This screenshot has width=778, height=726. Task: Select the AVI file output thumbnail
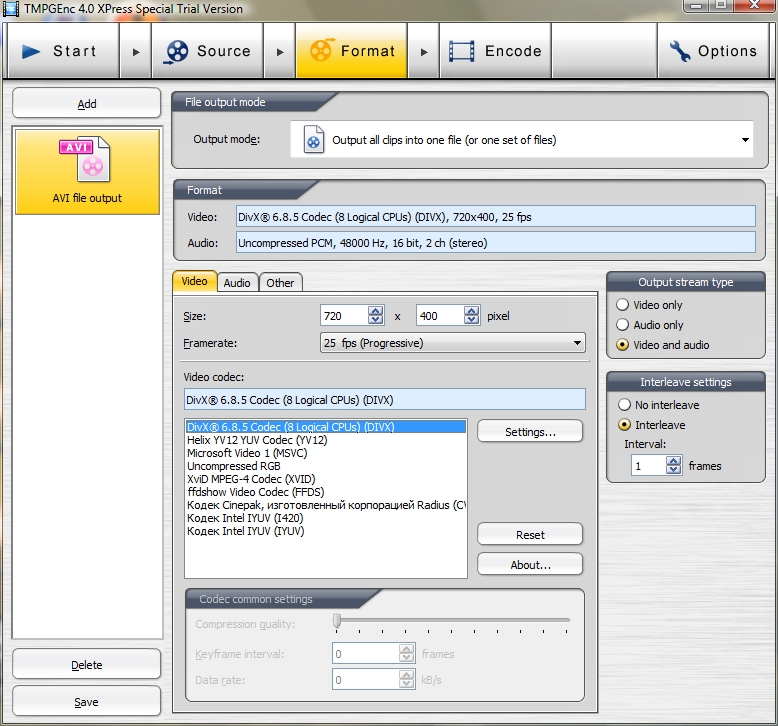click(87, 172)
